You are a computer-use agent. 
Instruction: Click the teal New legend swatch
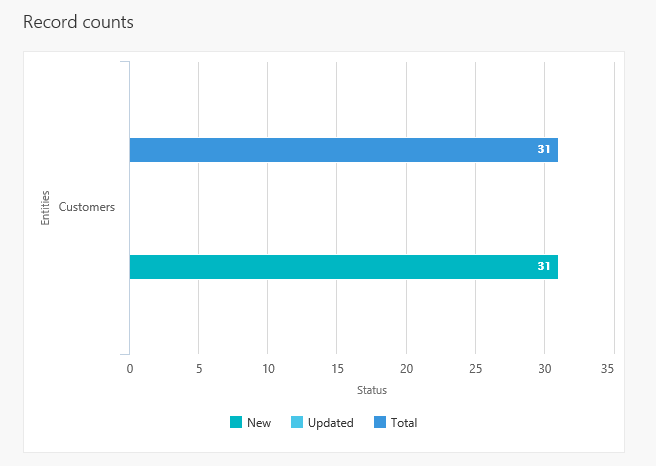(235, 423)
